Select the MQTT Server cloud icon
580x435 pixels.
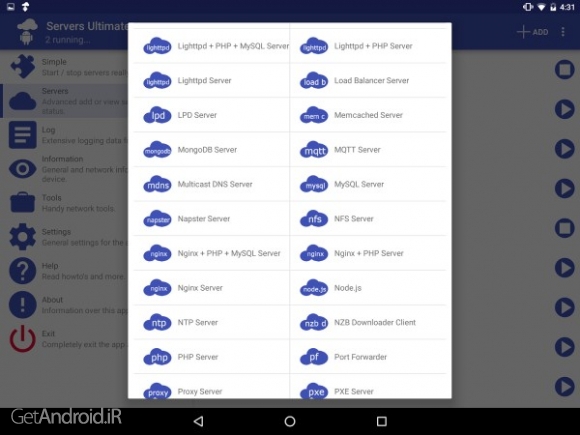(314, 150)
